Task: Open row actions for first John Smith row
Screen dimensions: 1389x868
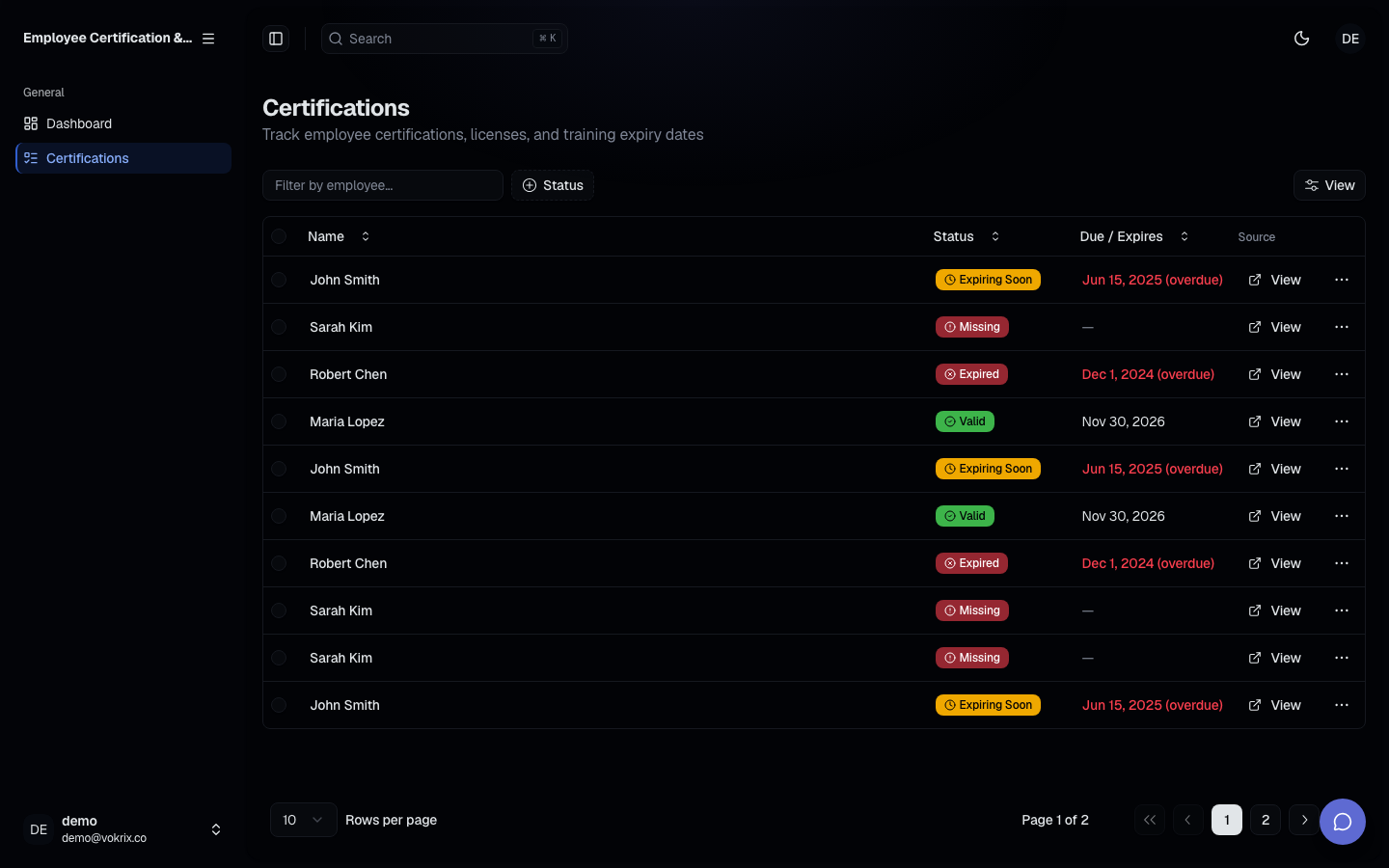Action: [1342, 280]
